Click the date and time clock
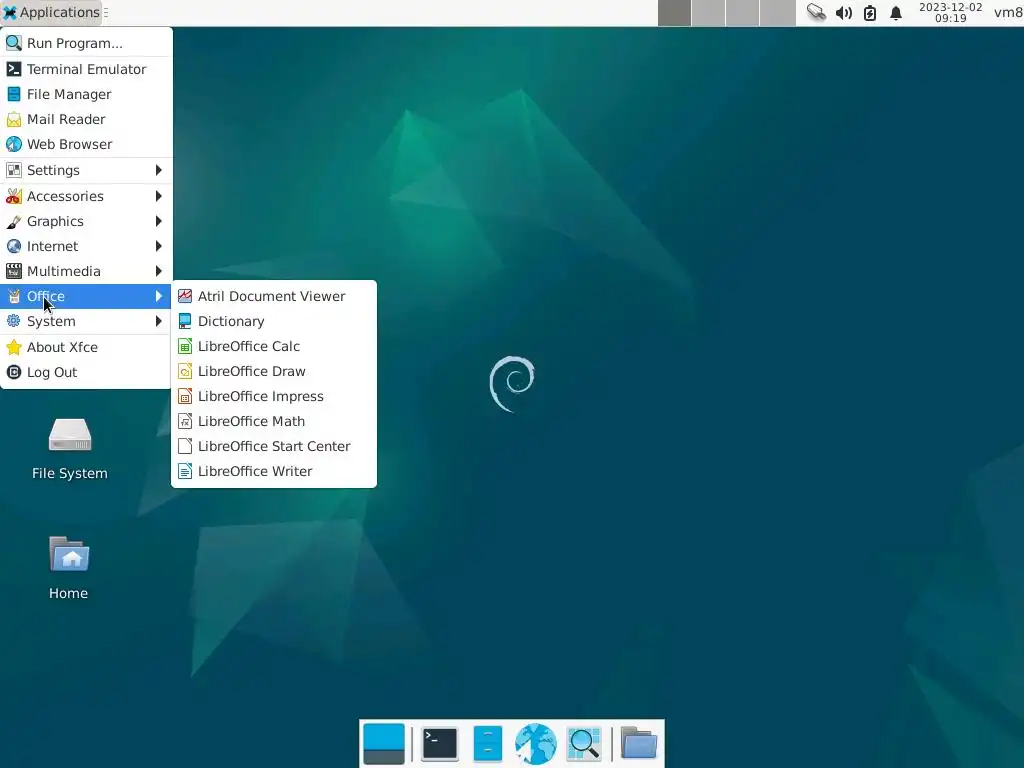Image resolution: width=1024 pixels, height=768 pixels. 950,12
